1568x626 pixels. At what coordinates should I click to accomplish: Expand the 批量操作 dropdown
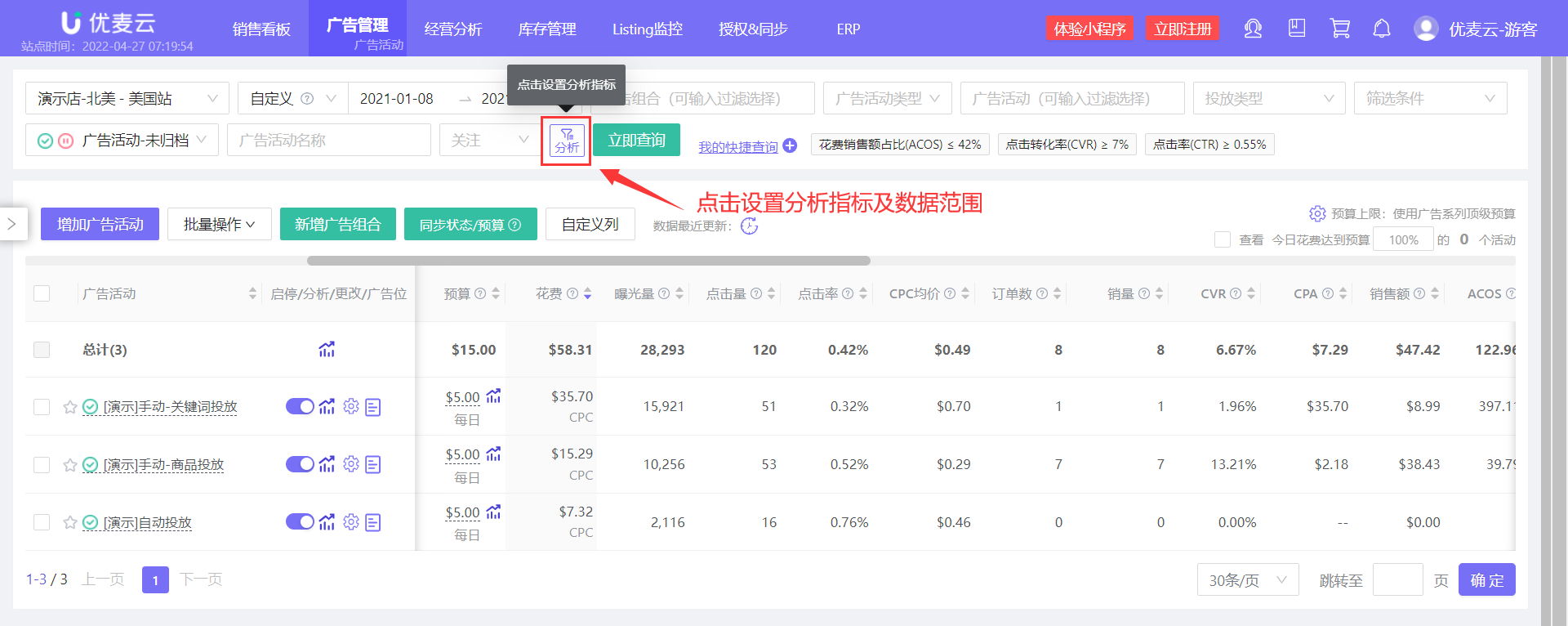tap(219, 224)
